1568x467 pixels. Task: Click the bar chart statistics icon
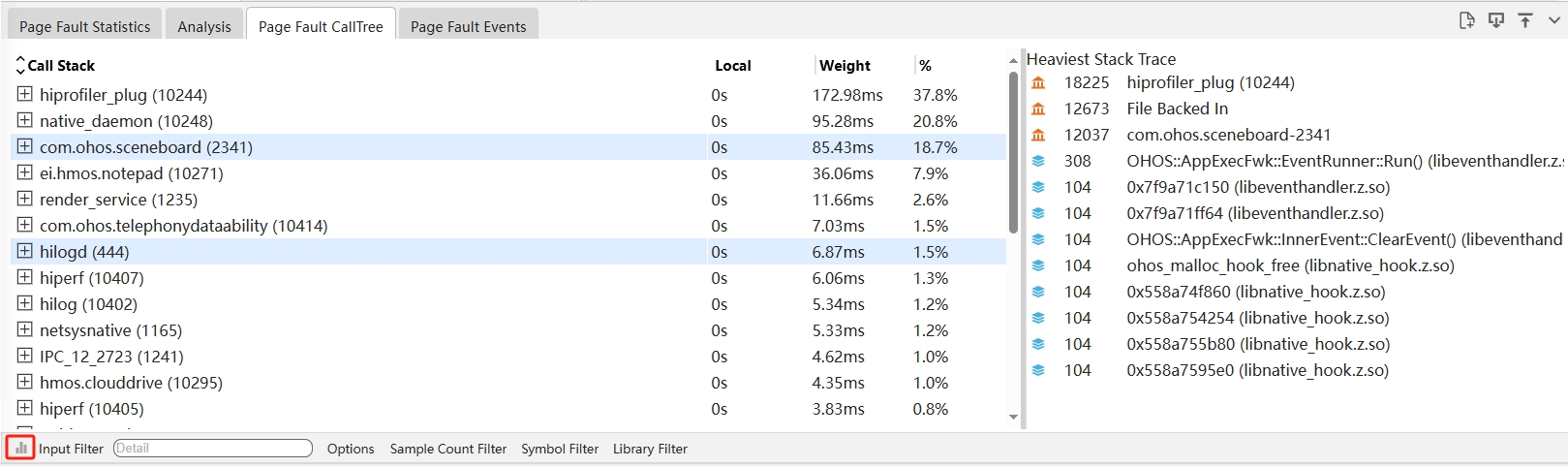pyautogui.click(x=21, y=449)
